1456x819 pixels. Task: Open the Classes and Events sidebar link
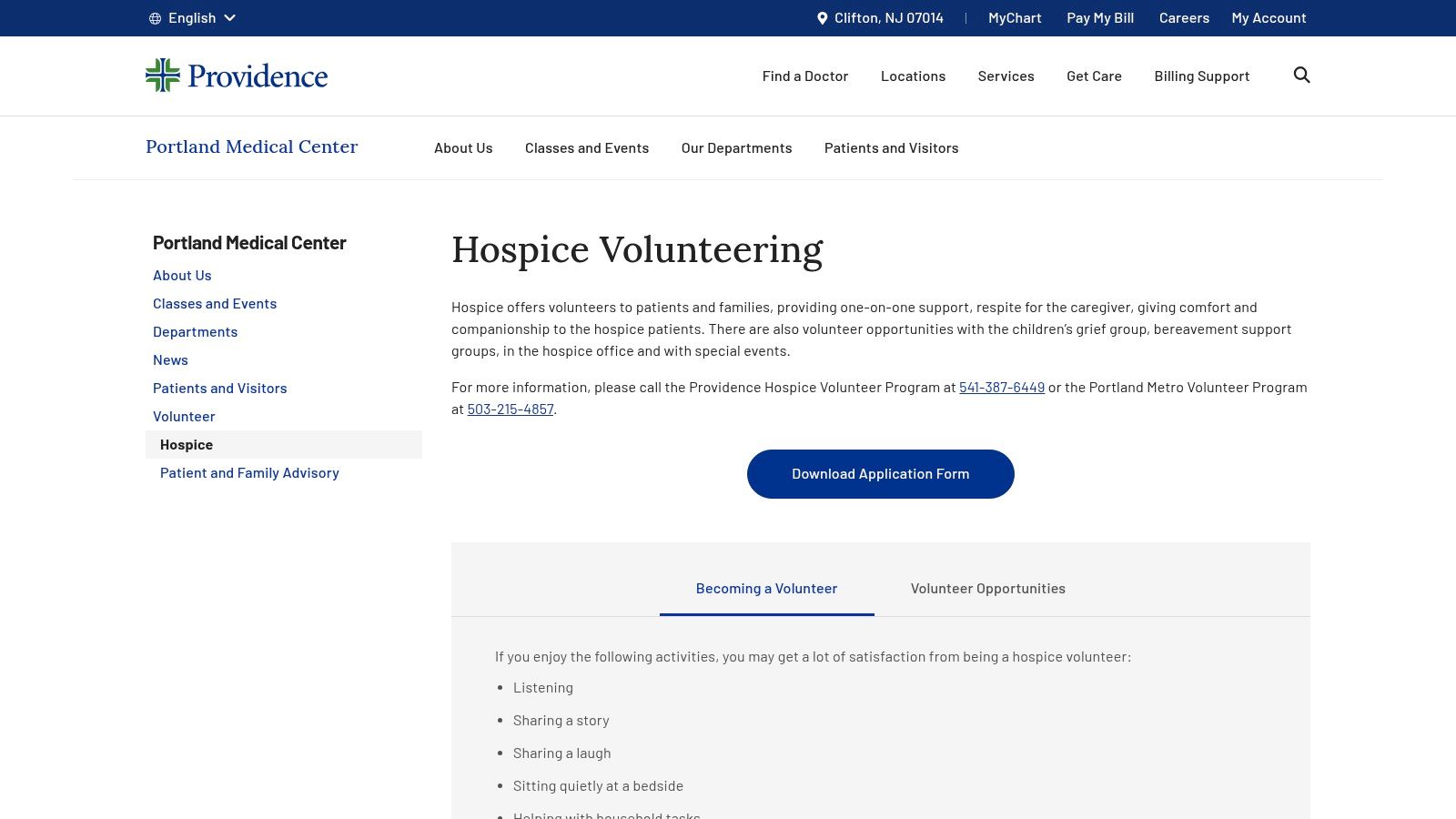(215, 303)
